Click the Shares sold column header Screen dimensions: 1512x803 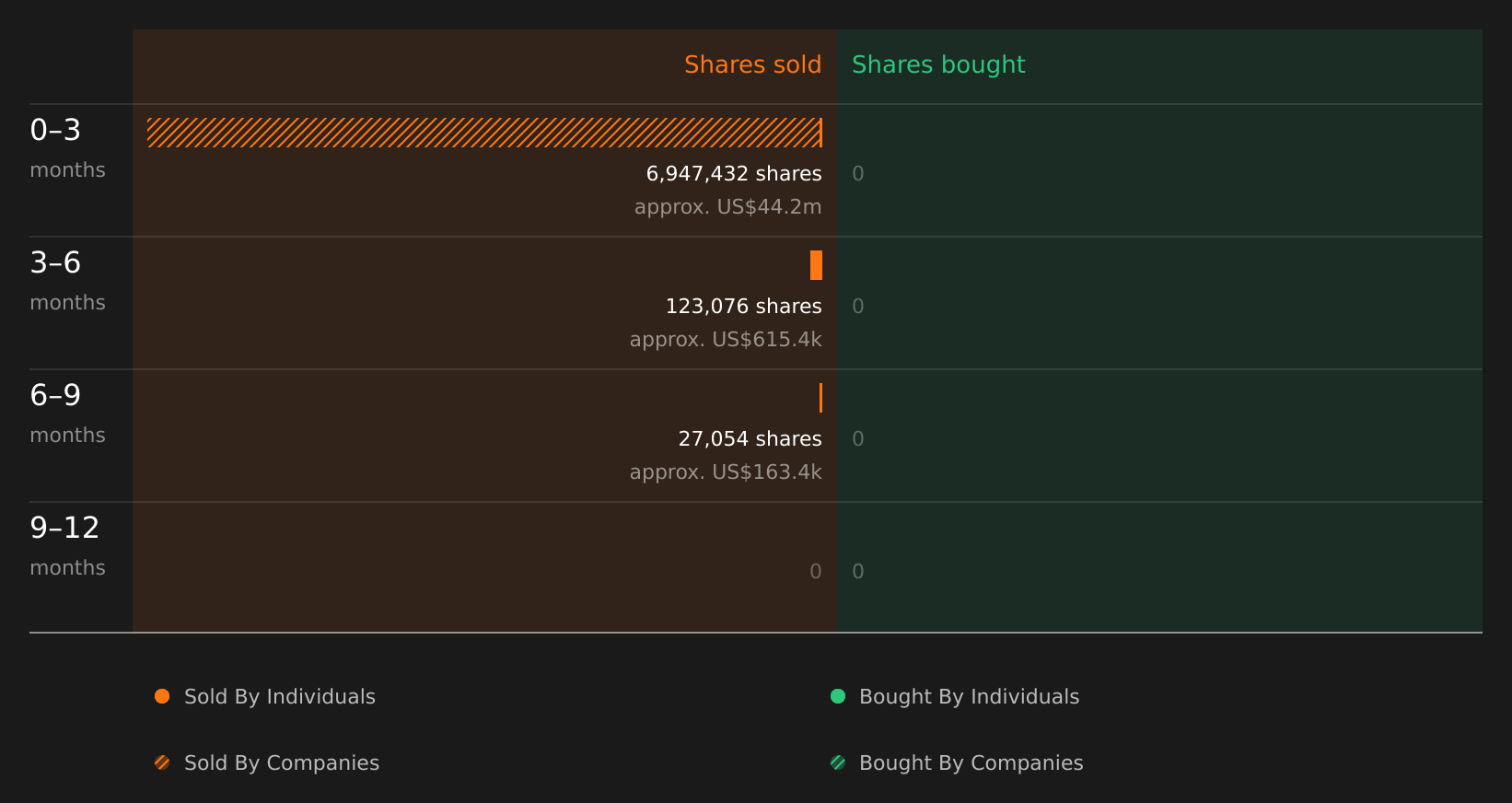tap(752, 64)
